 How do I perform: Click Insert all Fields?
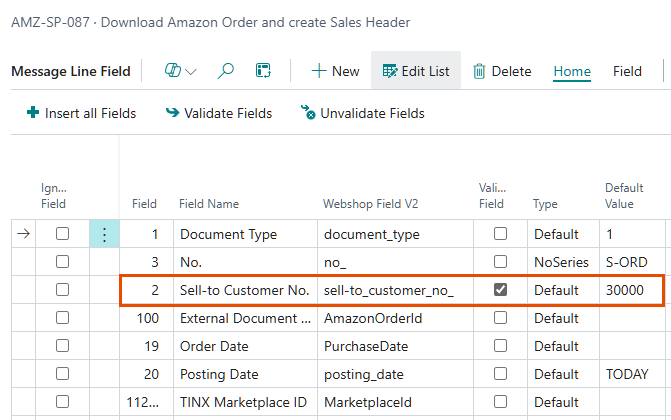tap(81, 113)
